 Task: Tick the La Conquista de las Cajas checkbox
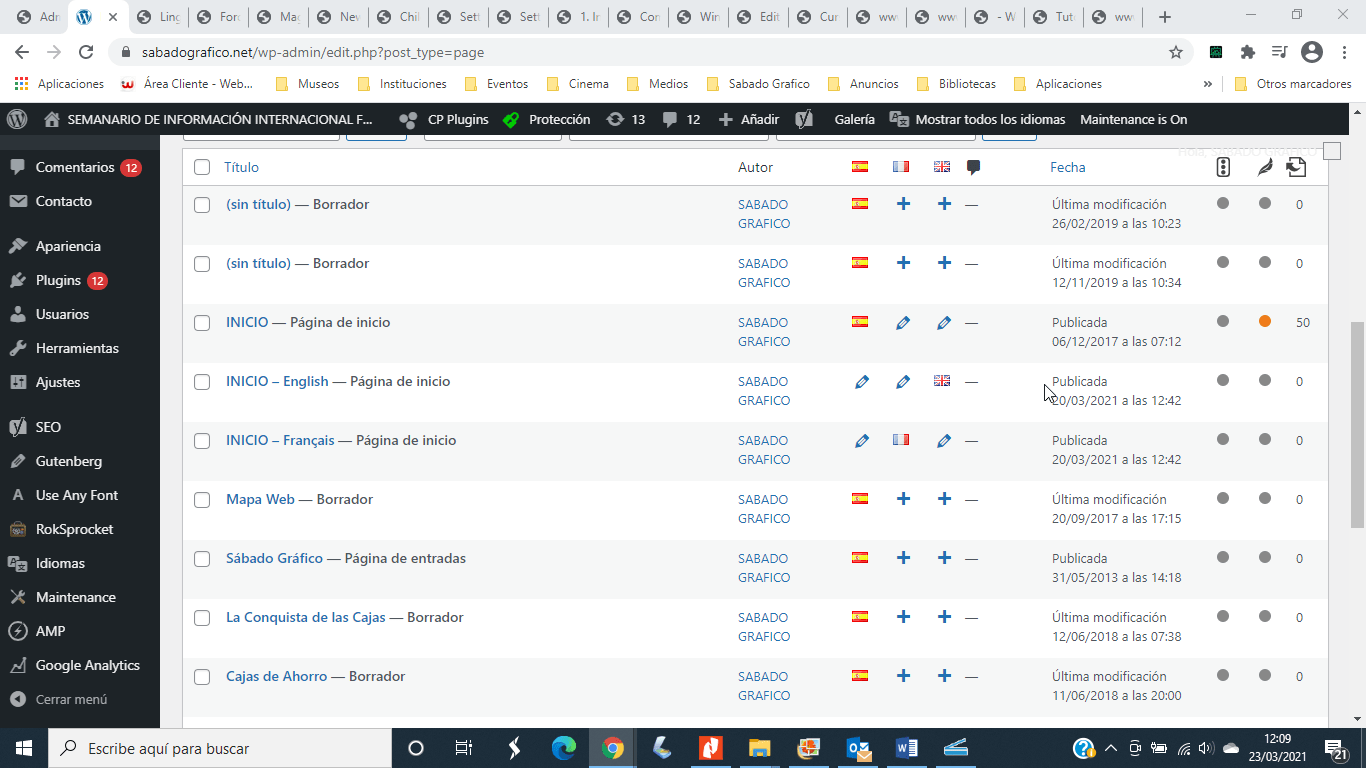(x=202, y=618)
